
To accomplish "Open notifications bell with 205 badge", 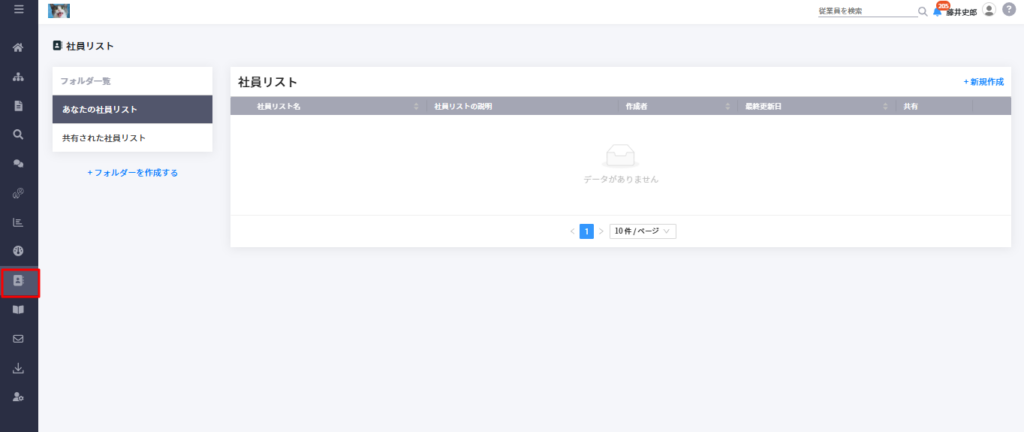I will [939, 10].
